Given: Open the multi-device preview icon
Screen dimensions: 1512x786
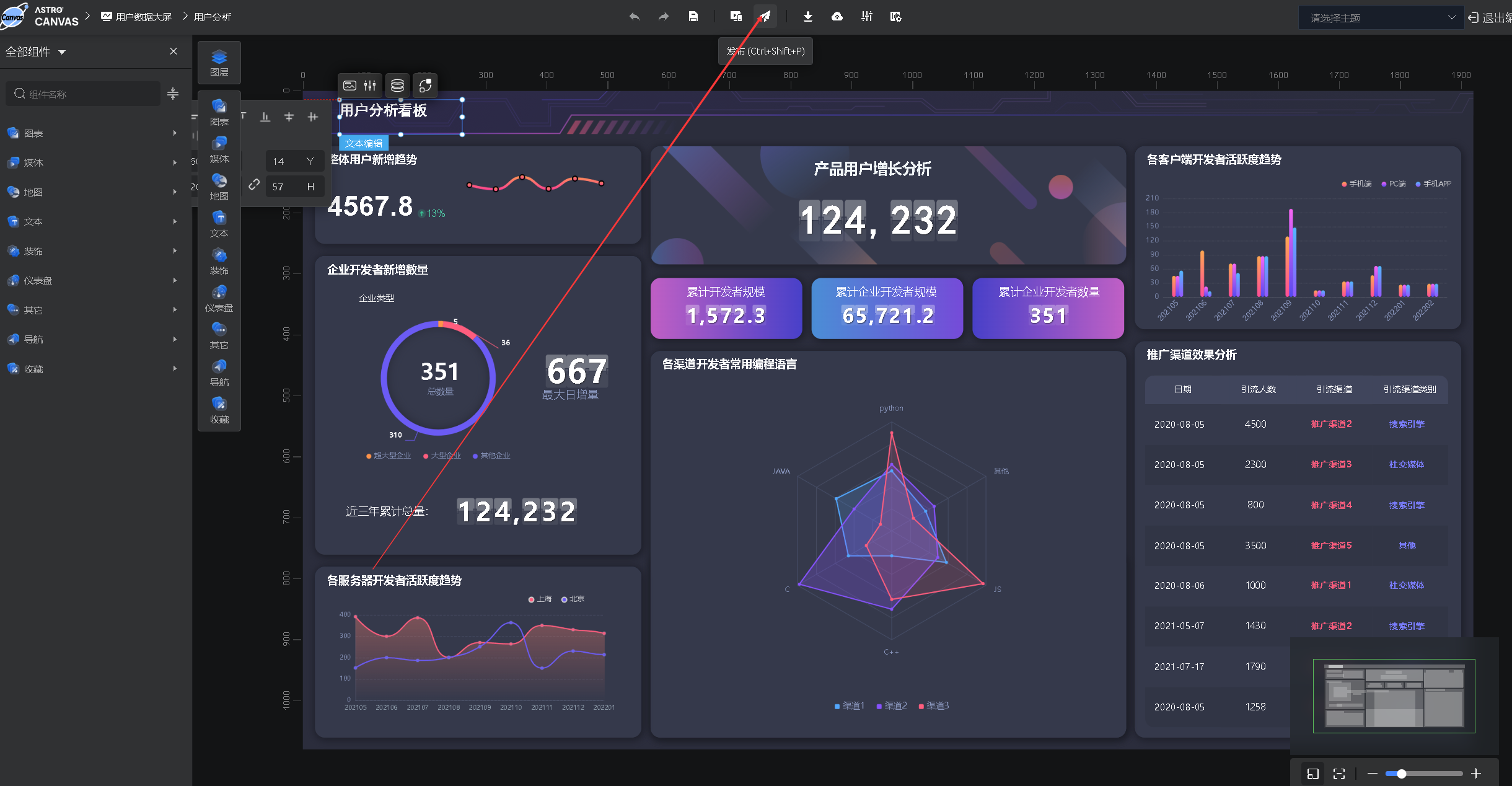Looking at the screenshot, I should 736,17.
